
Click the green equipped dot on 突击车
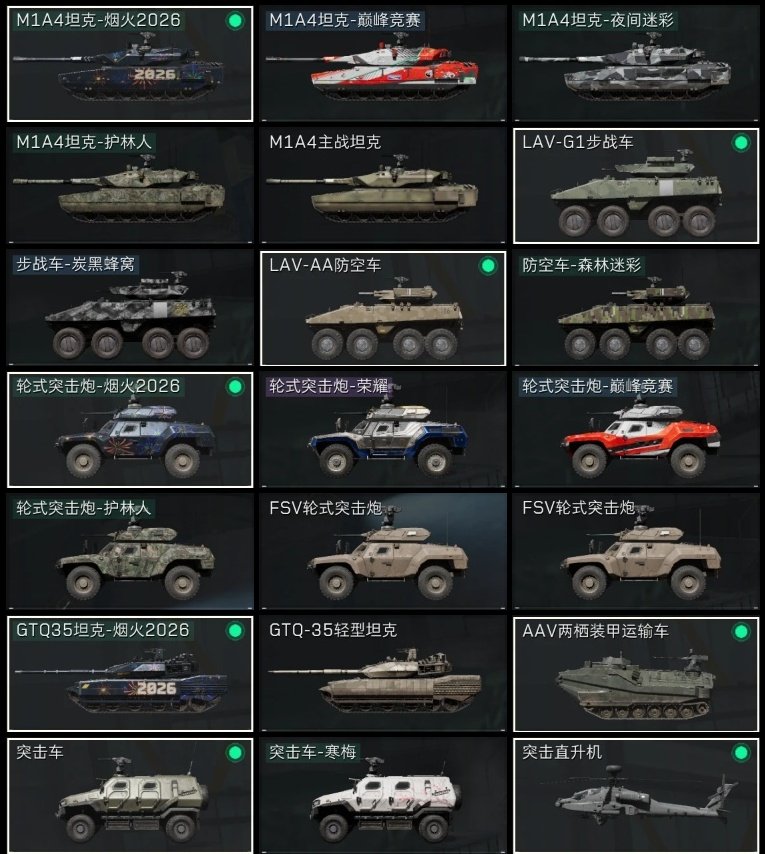coord(235,753)
